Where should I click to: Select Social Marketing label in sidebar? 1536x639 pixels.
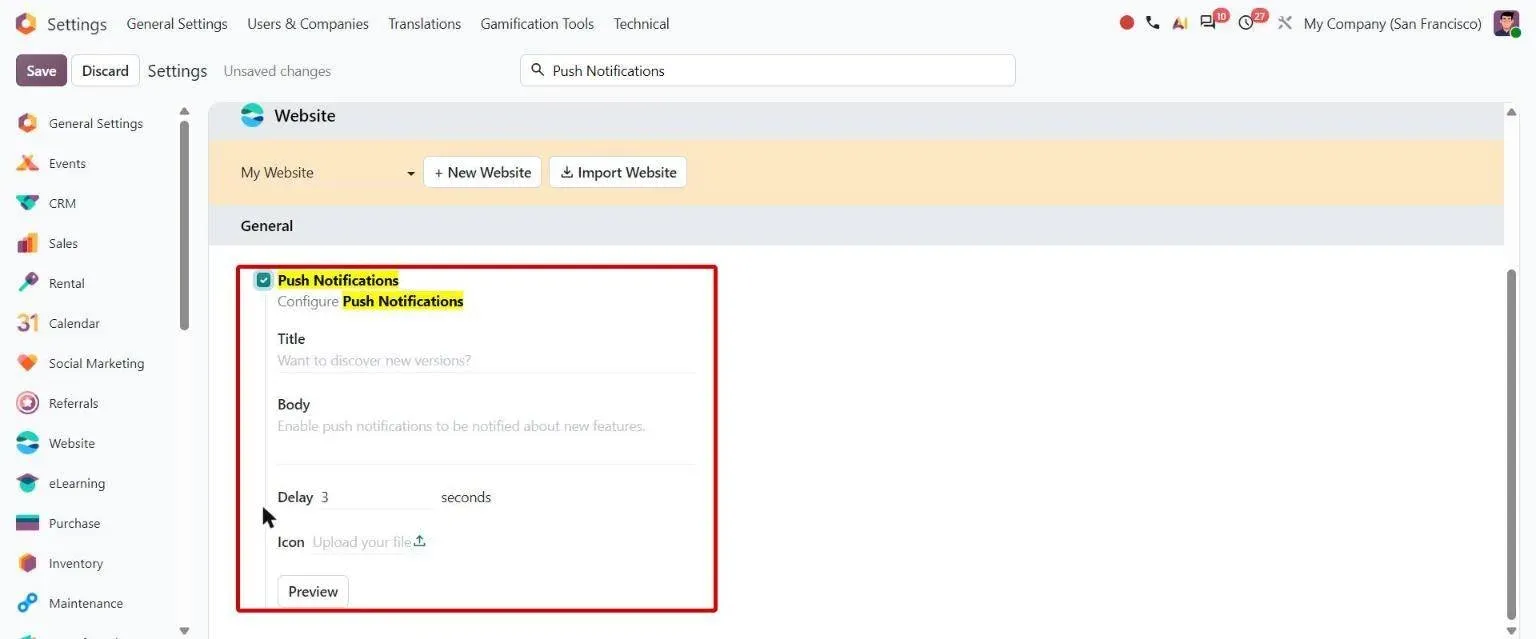pyautogui.click(x=96, y=363)
